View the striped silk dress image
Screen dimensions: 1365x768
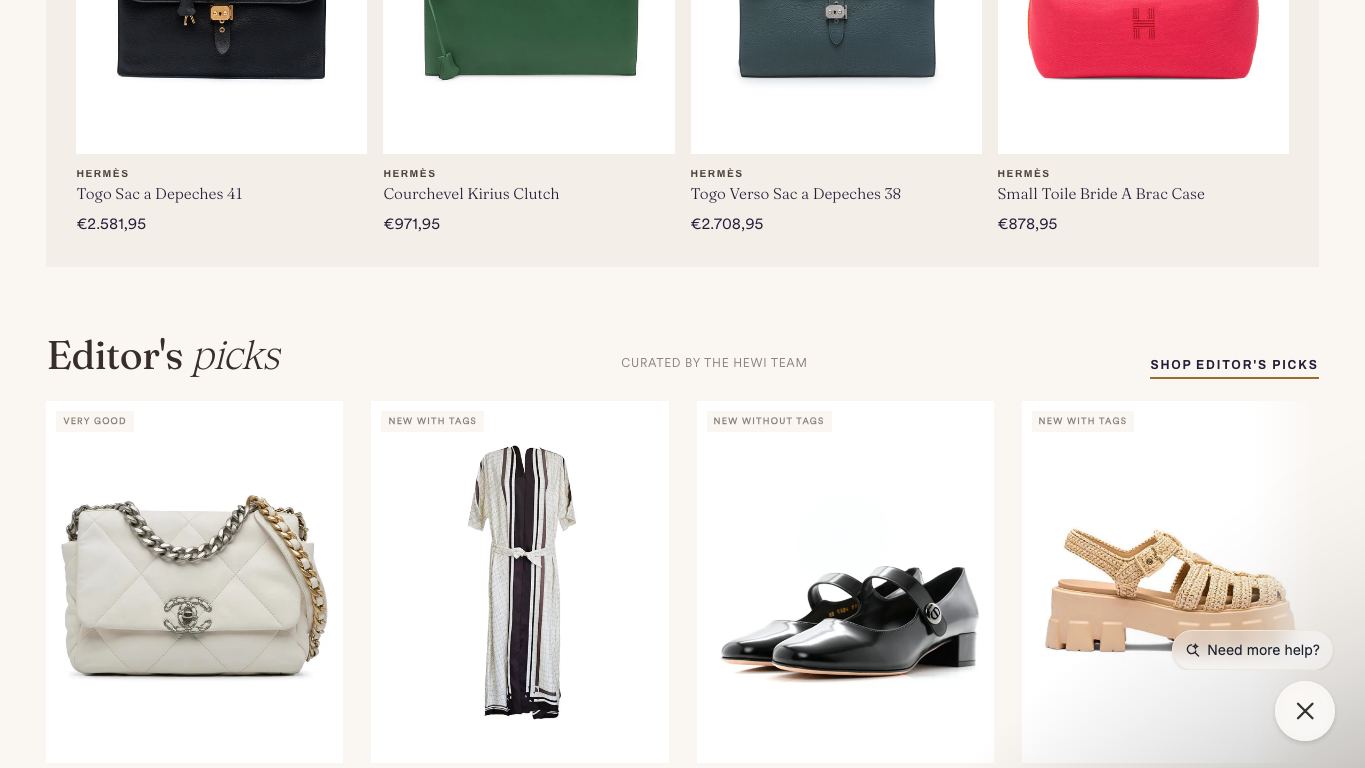pyautogui.click(x=520, y=582)
